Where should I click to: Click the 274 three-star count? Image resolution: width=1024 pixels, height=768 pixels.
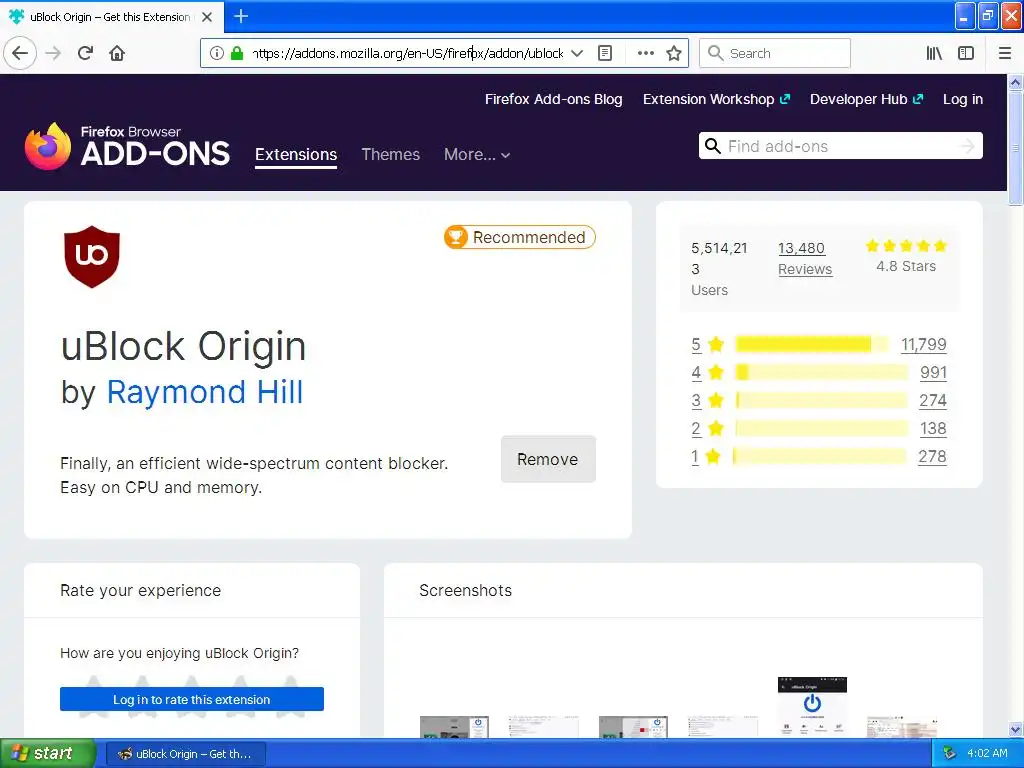(x=933, y=400)
